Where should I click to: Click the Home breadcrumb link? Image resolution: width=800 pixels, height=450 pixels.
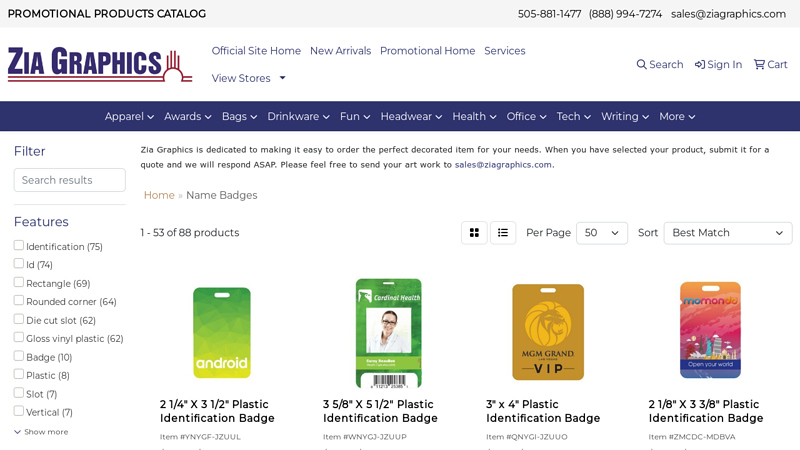(159, 195)
